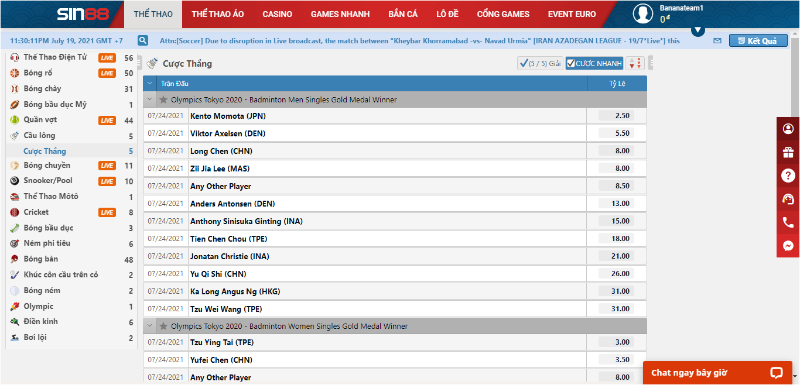Open the question mark help icon

(x=788, y=176)
